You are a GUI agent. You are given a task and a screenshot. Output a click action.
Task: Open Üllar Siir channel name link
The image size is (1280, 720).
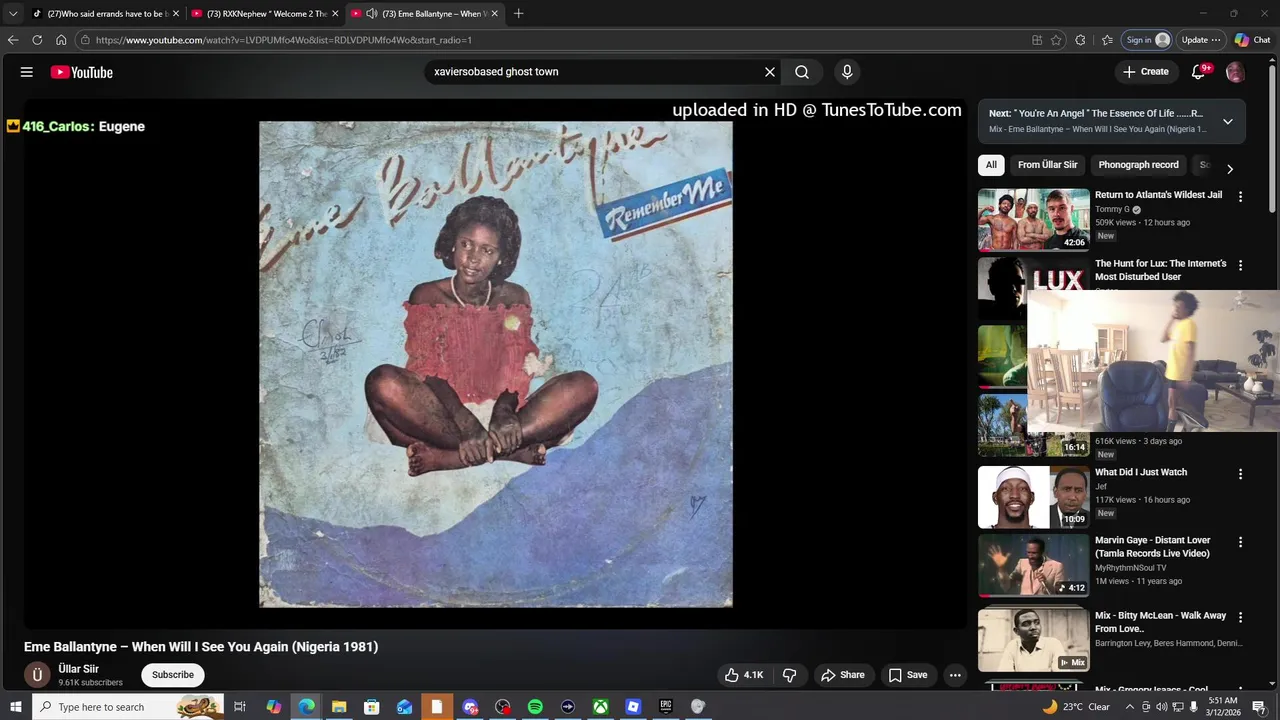[x=78, y=669]
